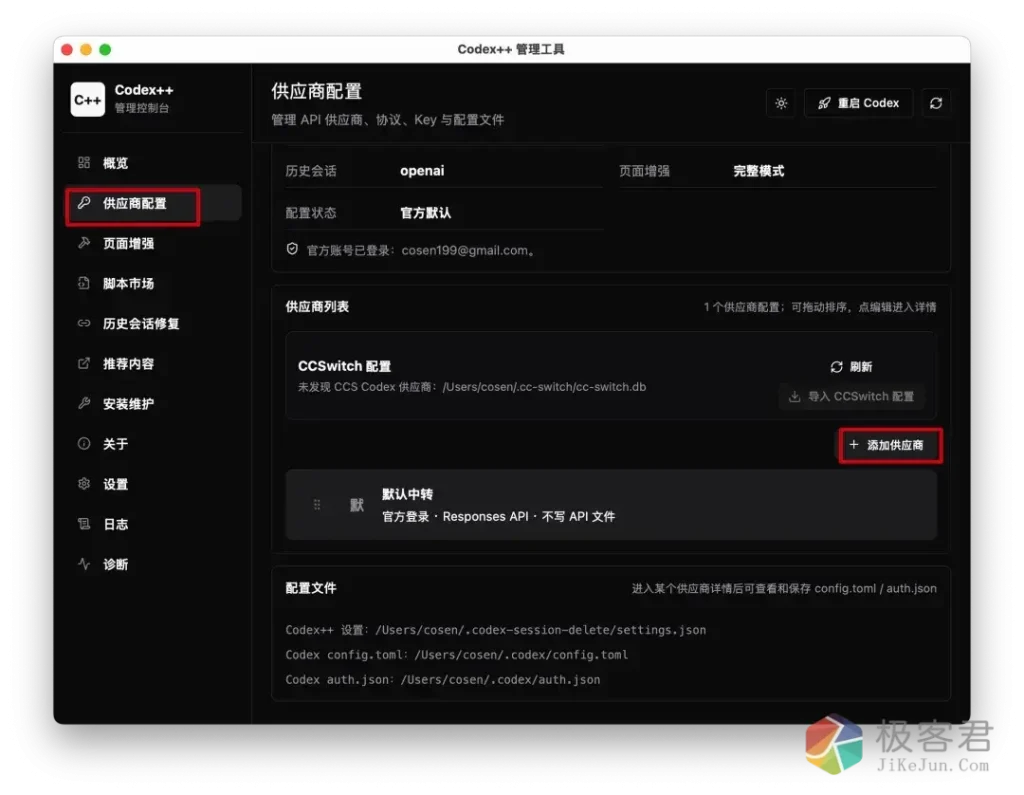Click the plus icon in 添加供应商
The height and width of the screenshot is (795, 1024).
pos(854,445)
